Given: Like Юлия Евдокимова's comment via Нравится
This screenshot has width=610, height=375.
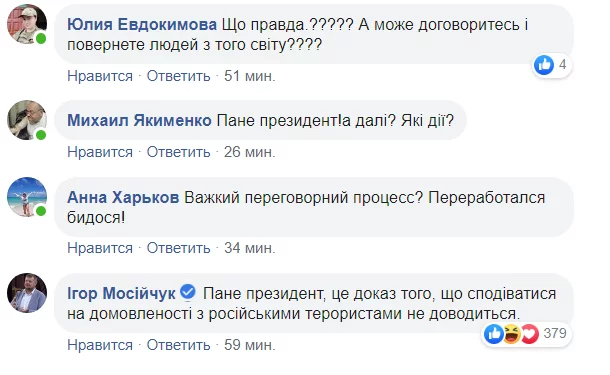Looking at the screenshot, I should [x=100, y=76].
